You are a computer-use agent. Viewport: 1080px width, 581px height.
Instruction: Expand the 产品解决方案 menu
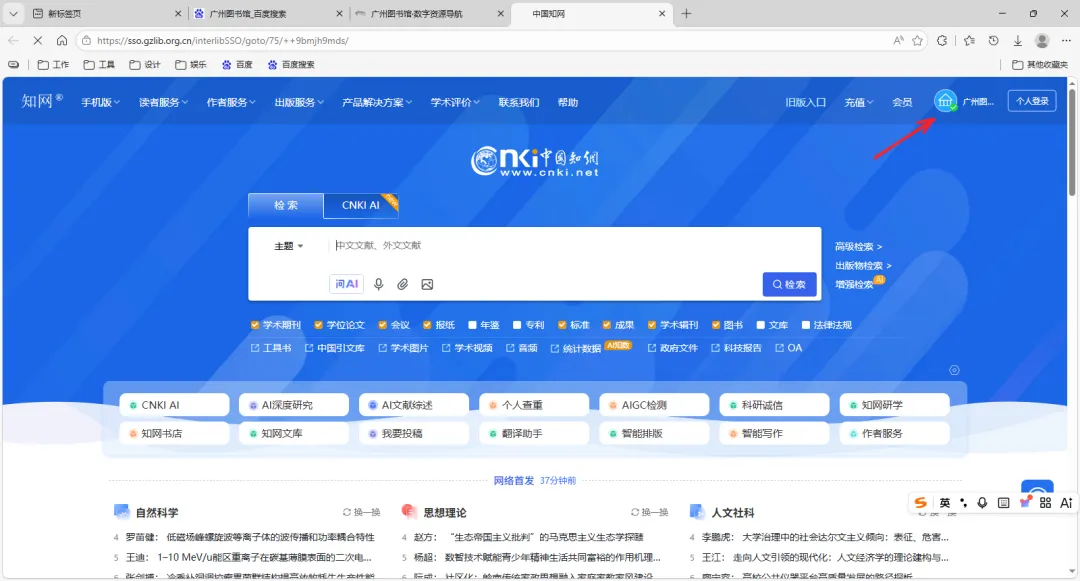click(x=377, y=102)
